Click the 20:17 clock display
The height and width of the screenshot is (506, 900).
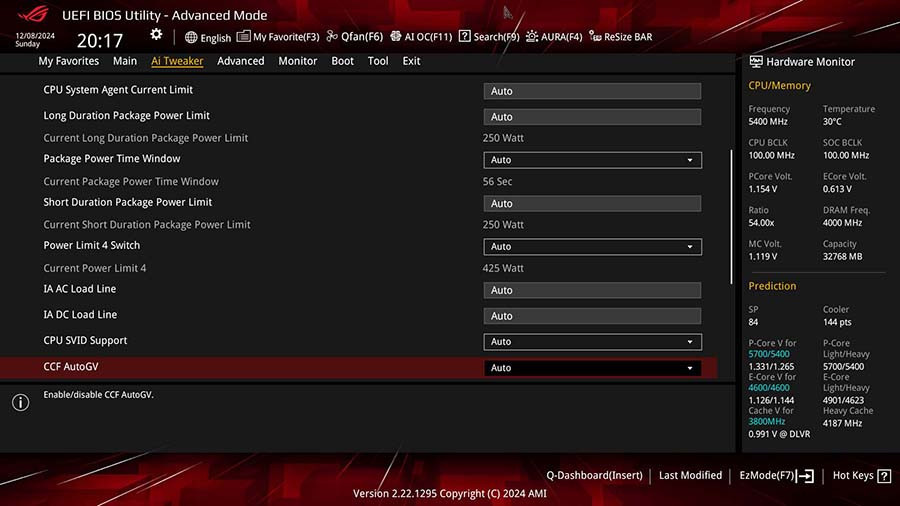pyautogui.click(x=100, y=41)
